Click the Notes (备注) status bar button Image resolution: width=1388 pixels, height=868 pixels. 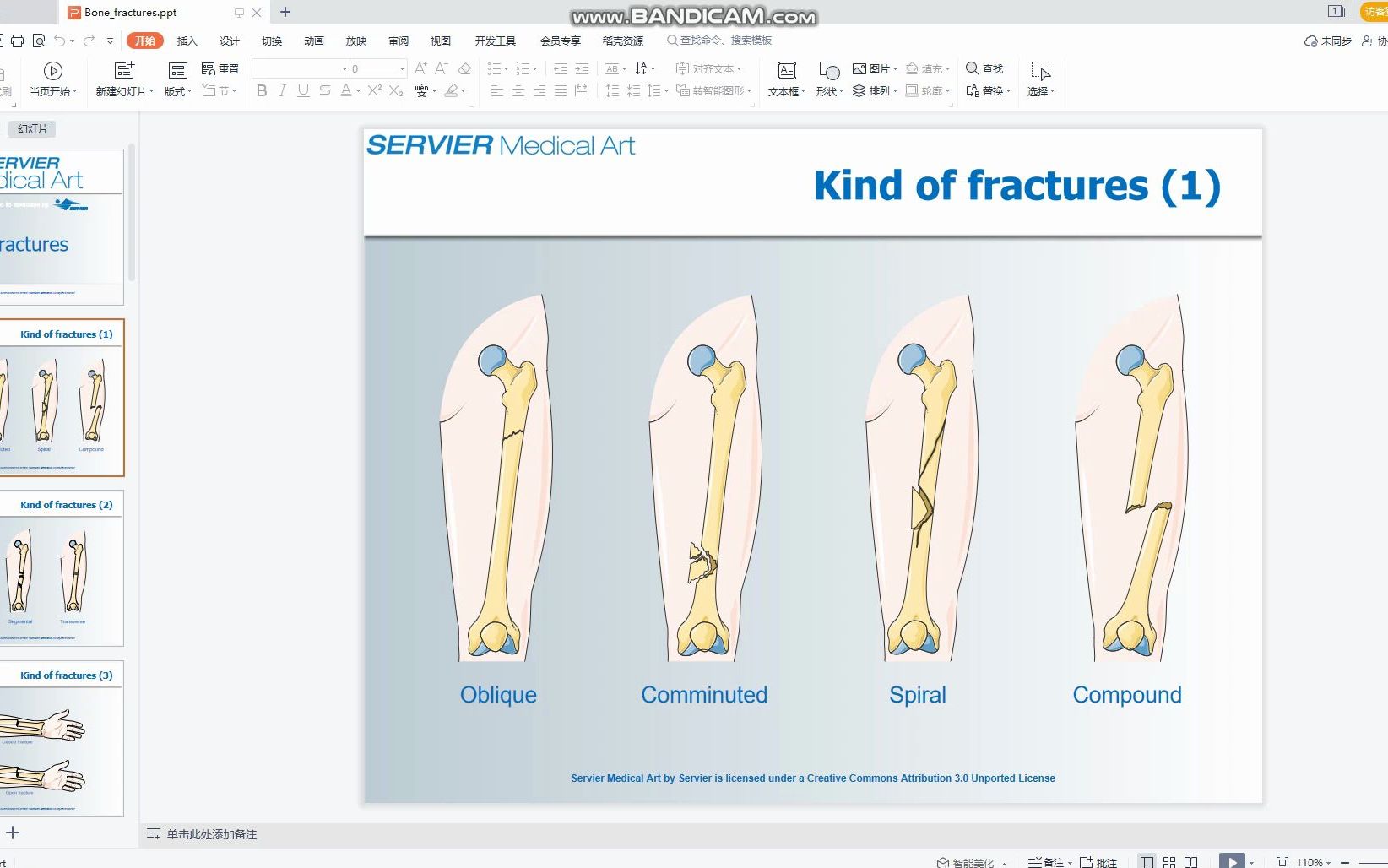pyautogui.click(x=1049, y=862)
